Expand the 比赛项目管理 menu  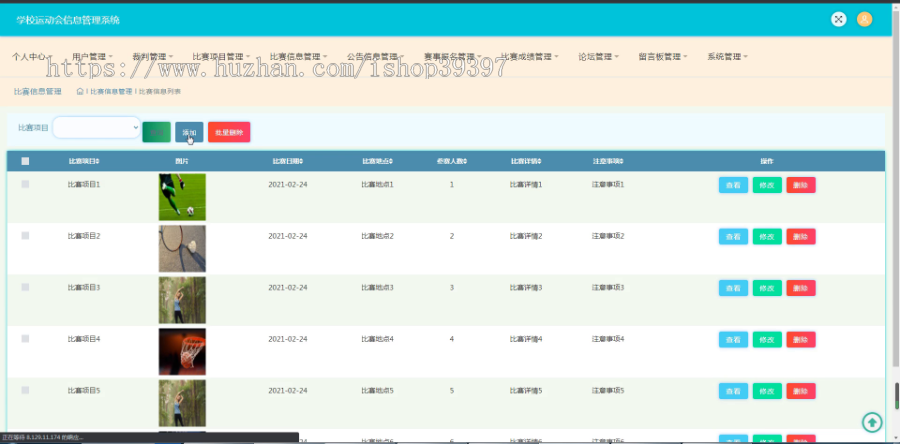[x=221, y=57]
